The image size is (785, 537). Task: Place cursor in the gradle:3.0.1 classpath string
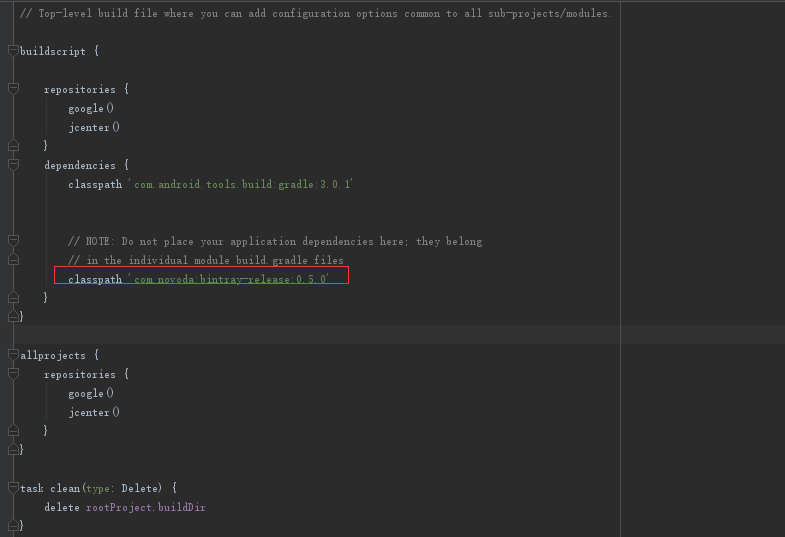click(x=240, y=184)
